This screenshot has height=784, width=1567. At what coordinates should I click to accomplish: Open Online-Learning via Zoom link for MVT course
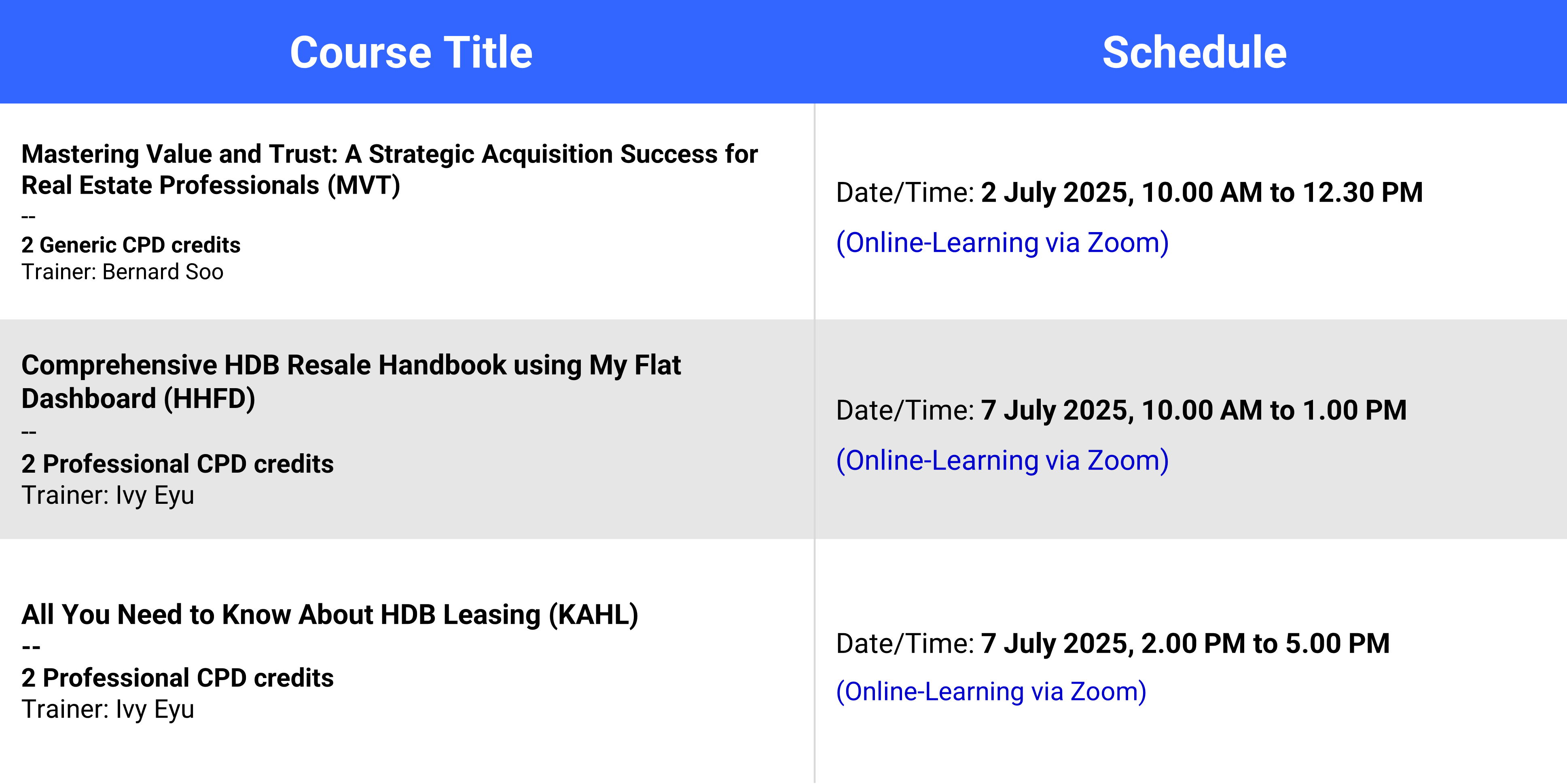tap(1002, 243)
